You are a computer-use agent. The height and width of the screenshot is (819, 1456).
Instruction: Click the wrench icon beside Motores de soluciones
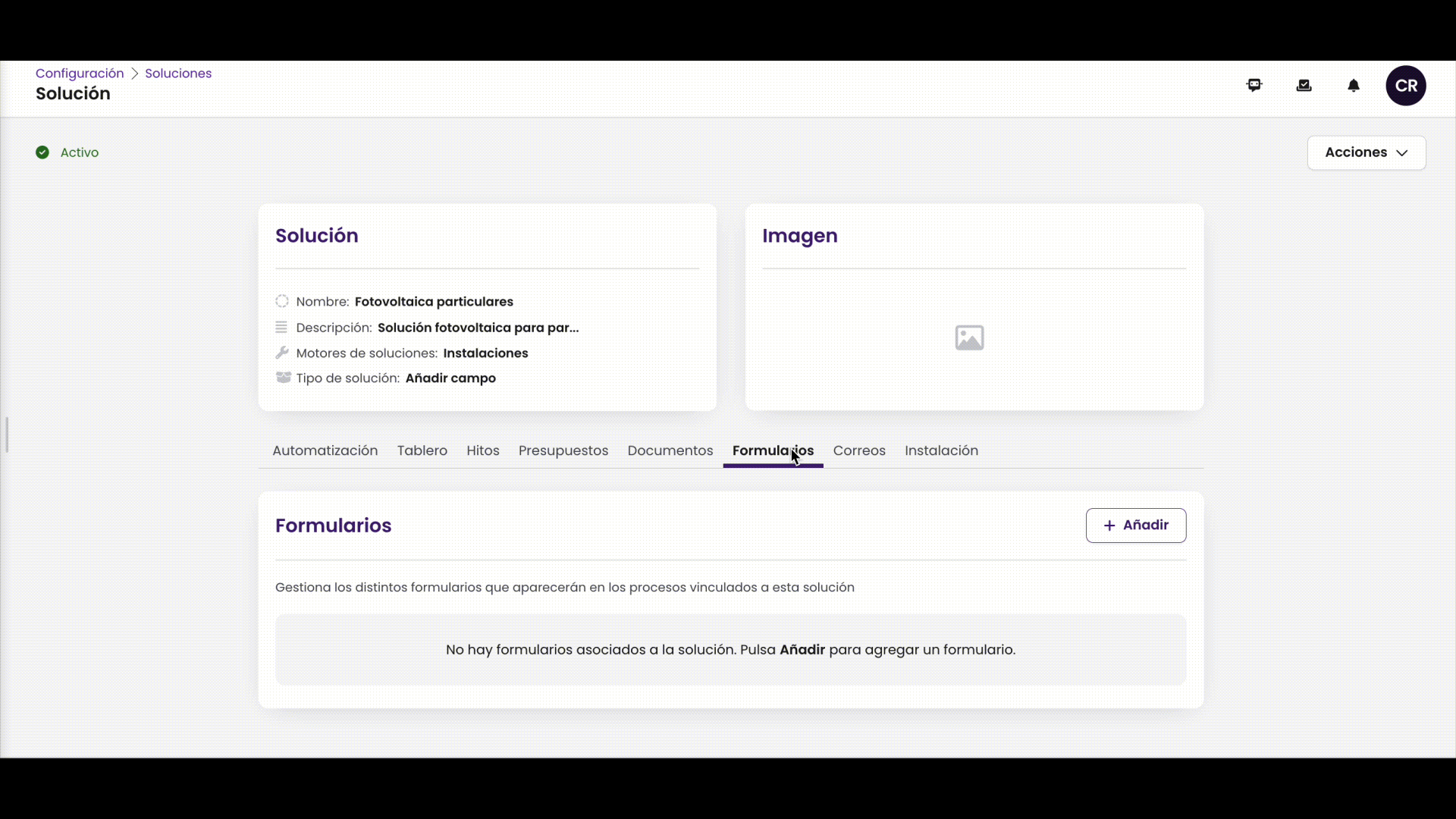[282, 353]
